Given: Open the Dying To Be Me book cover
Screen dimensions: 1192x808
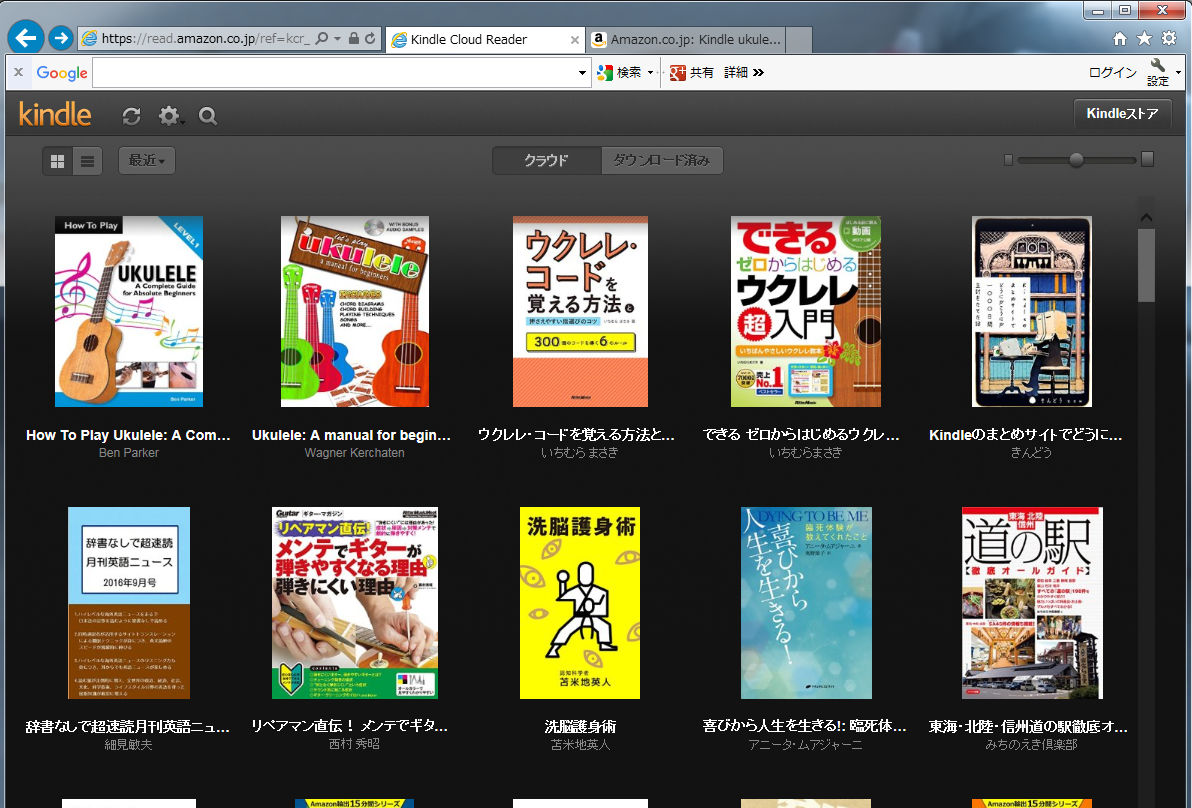Looking at the screenshot, I should point(806,603).
